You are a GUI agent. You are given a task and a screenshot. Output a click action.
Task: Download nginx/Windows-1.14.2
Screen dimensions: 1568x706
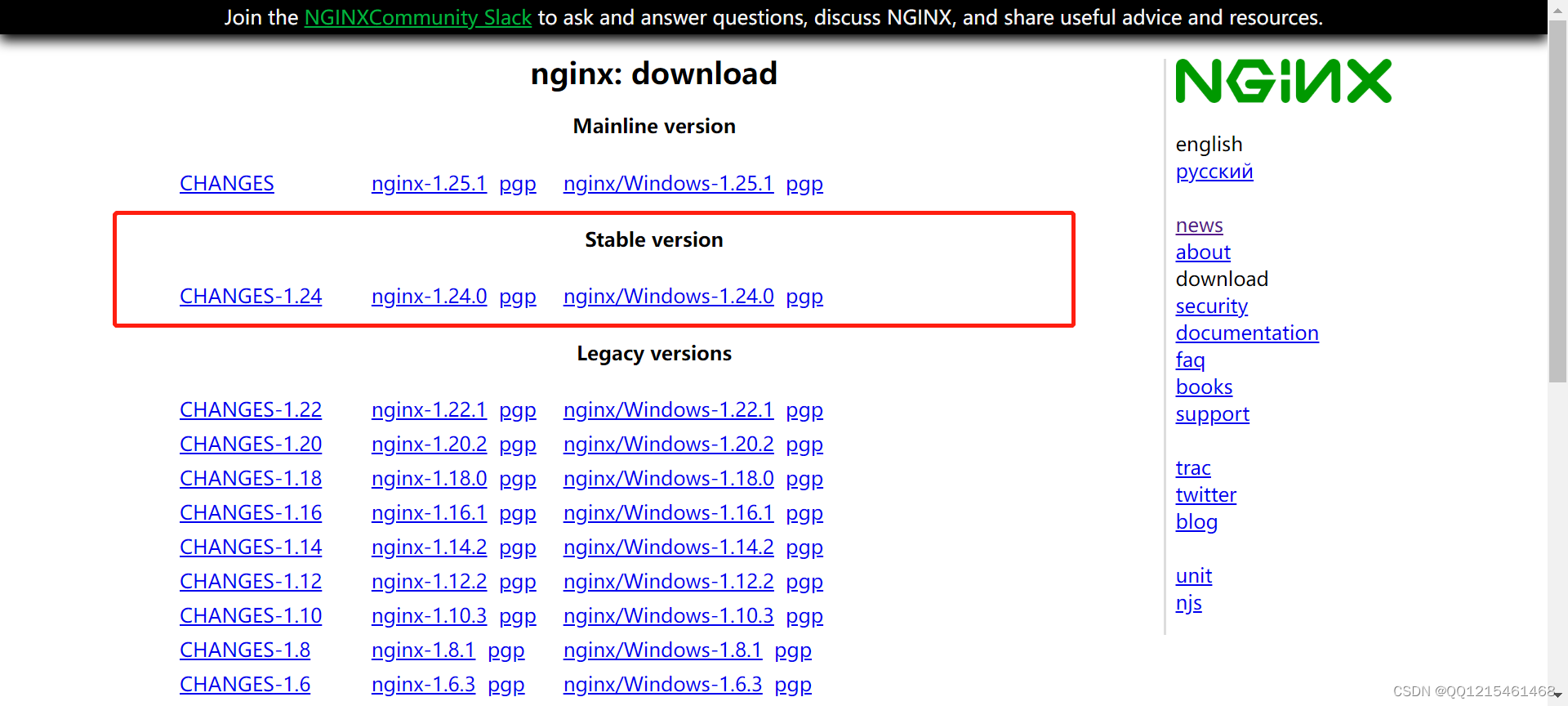[668, 547]
